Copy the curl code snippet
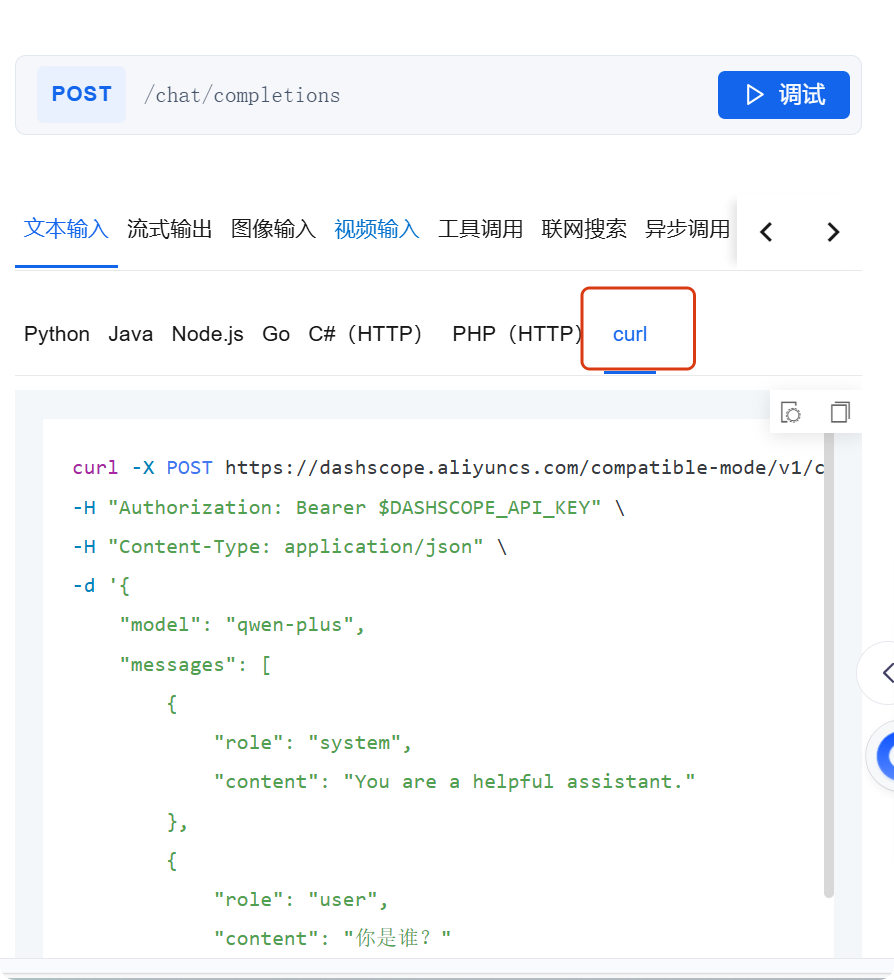This screenshot has width=894, height=980. [840, 411]
